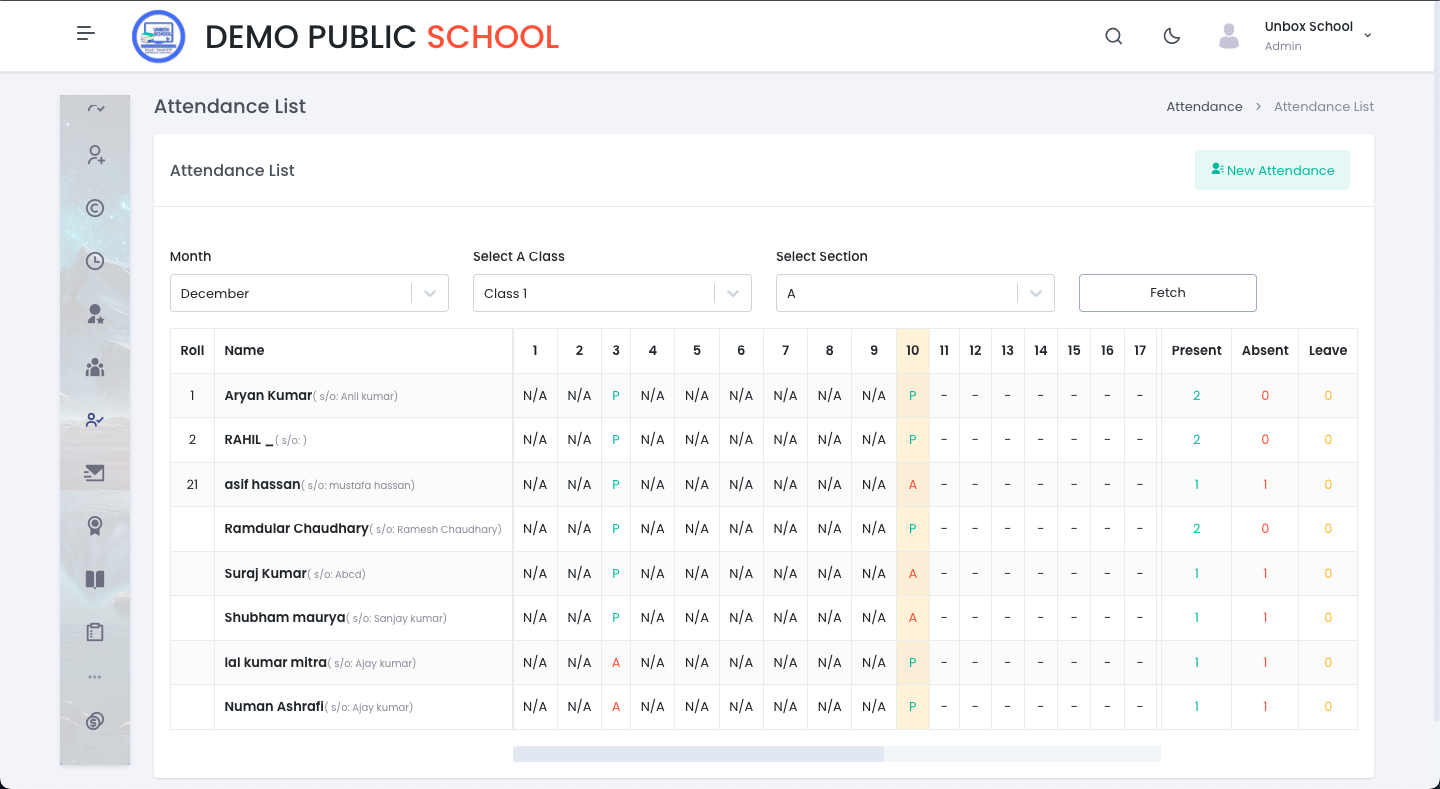The height and width of the screenshot is (789, 1440).
Task: Select the user-check attendance icon in the sidebar
Action: click(x=94, y=419)
